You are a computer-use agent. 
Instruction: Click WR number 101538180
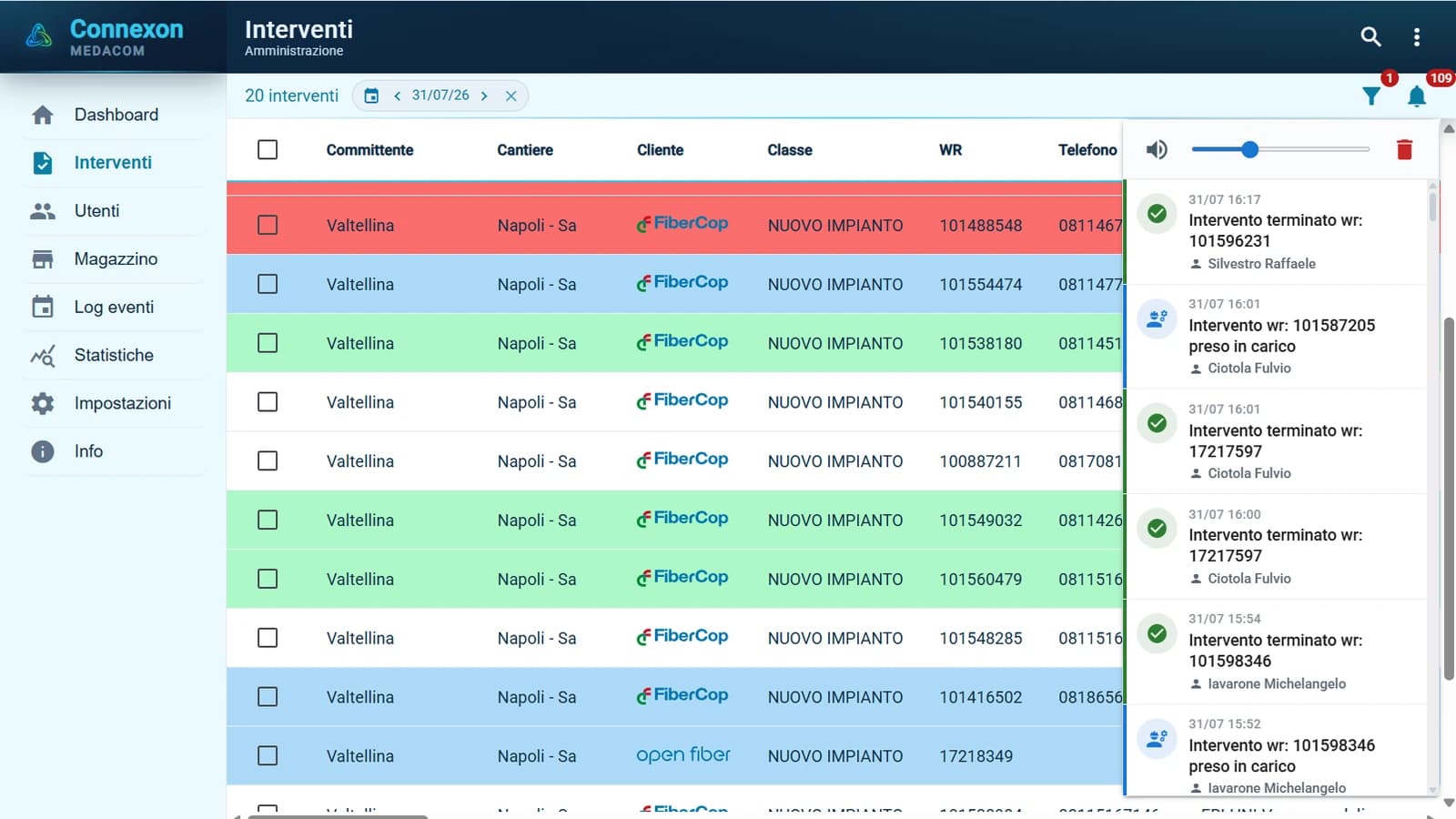pos(981,343)
